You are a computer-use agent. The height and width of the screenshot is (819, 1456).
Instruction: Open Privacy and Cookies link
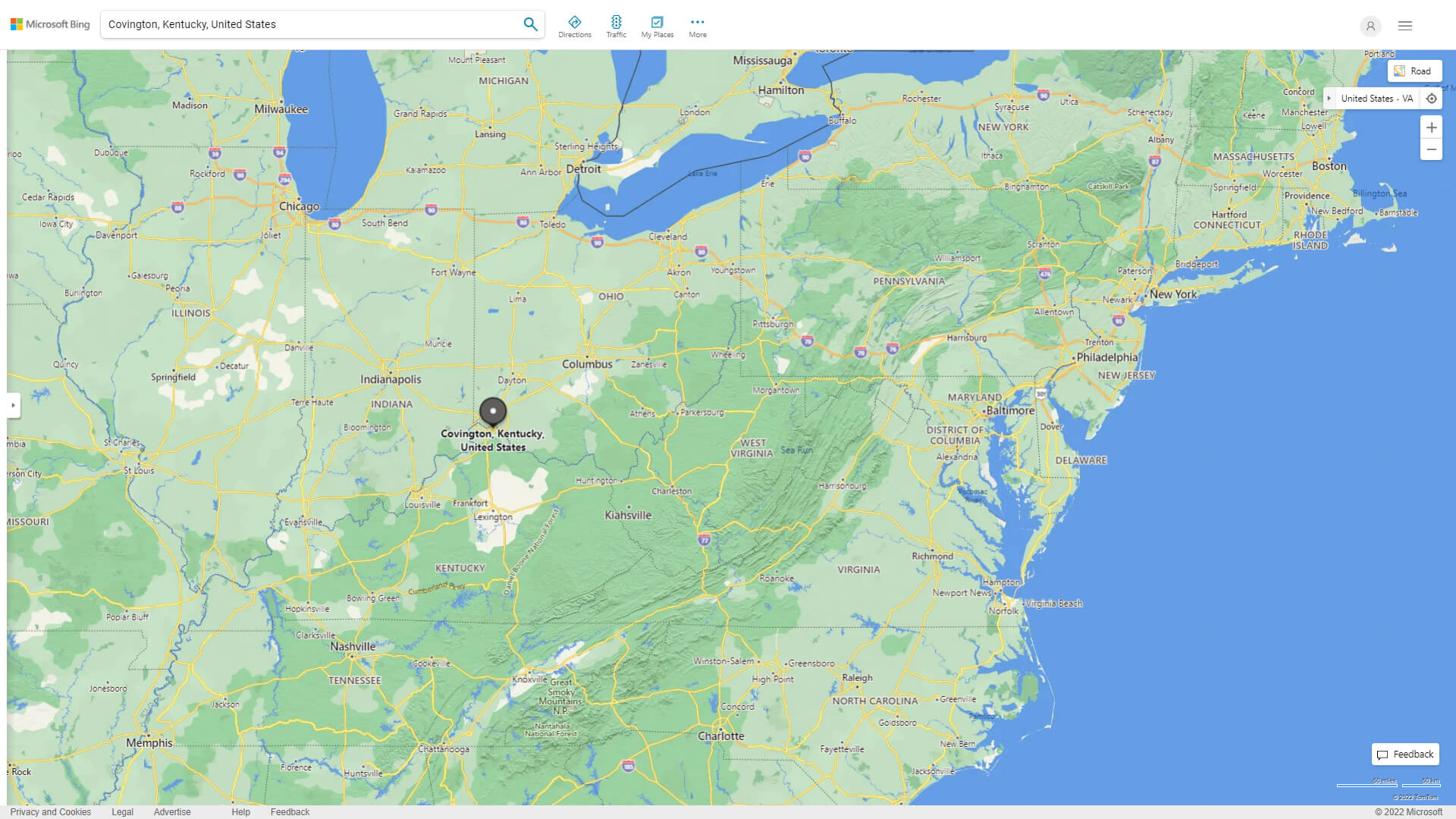51,811
